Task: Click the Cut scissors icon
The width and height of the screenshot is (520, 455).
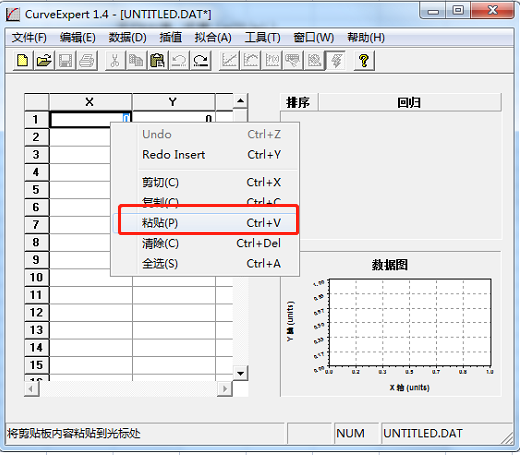Action: (x=115, y=61)
